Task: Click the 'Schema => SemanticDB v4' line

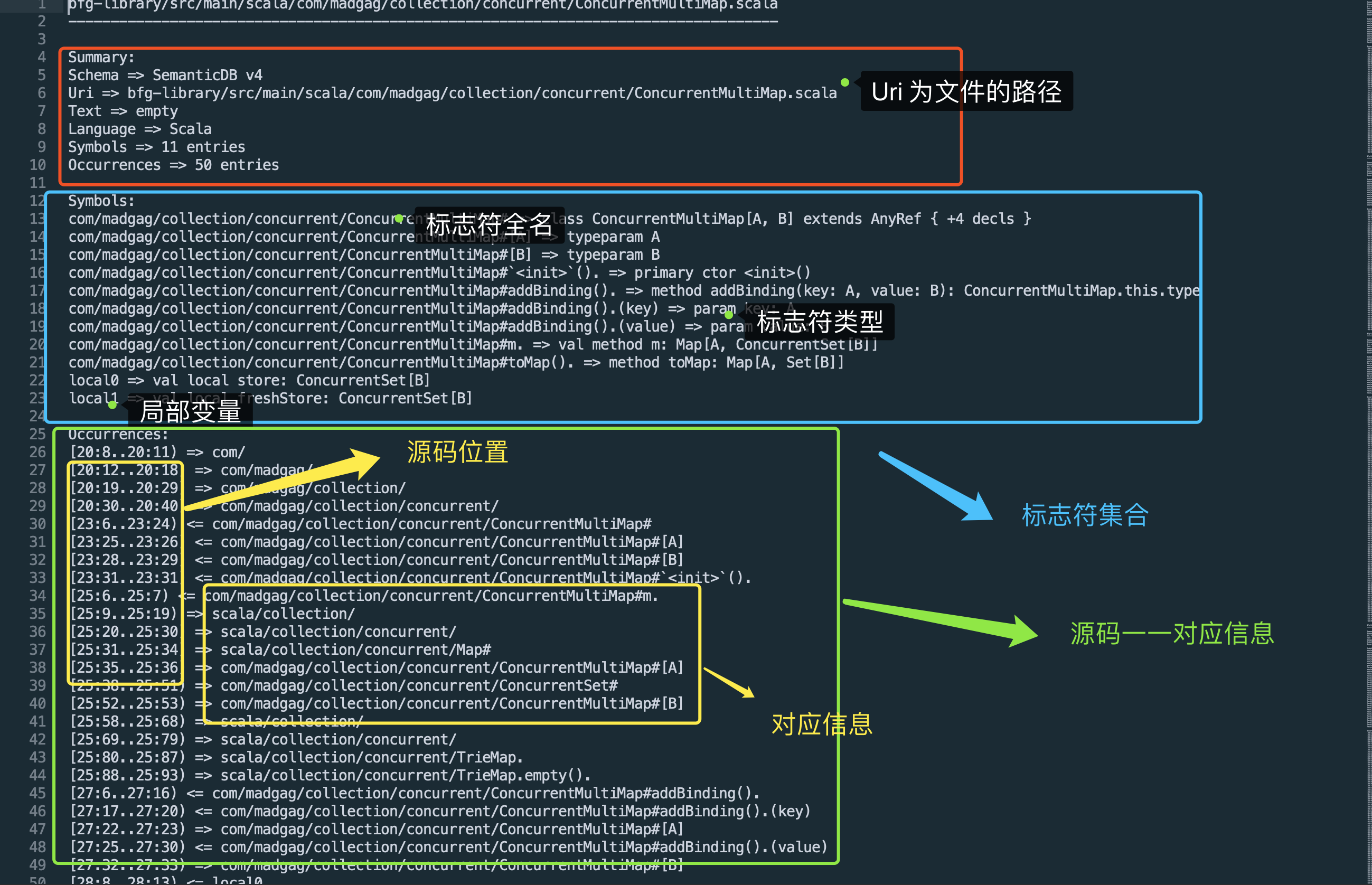Action: [165, 76]
